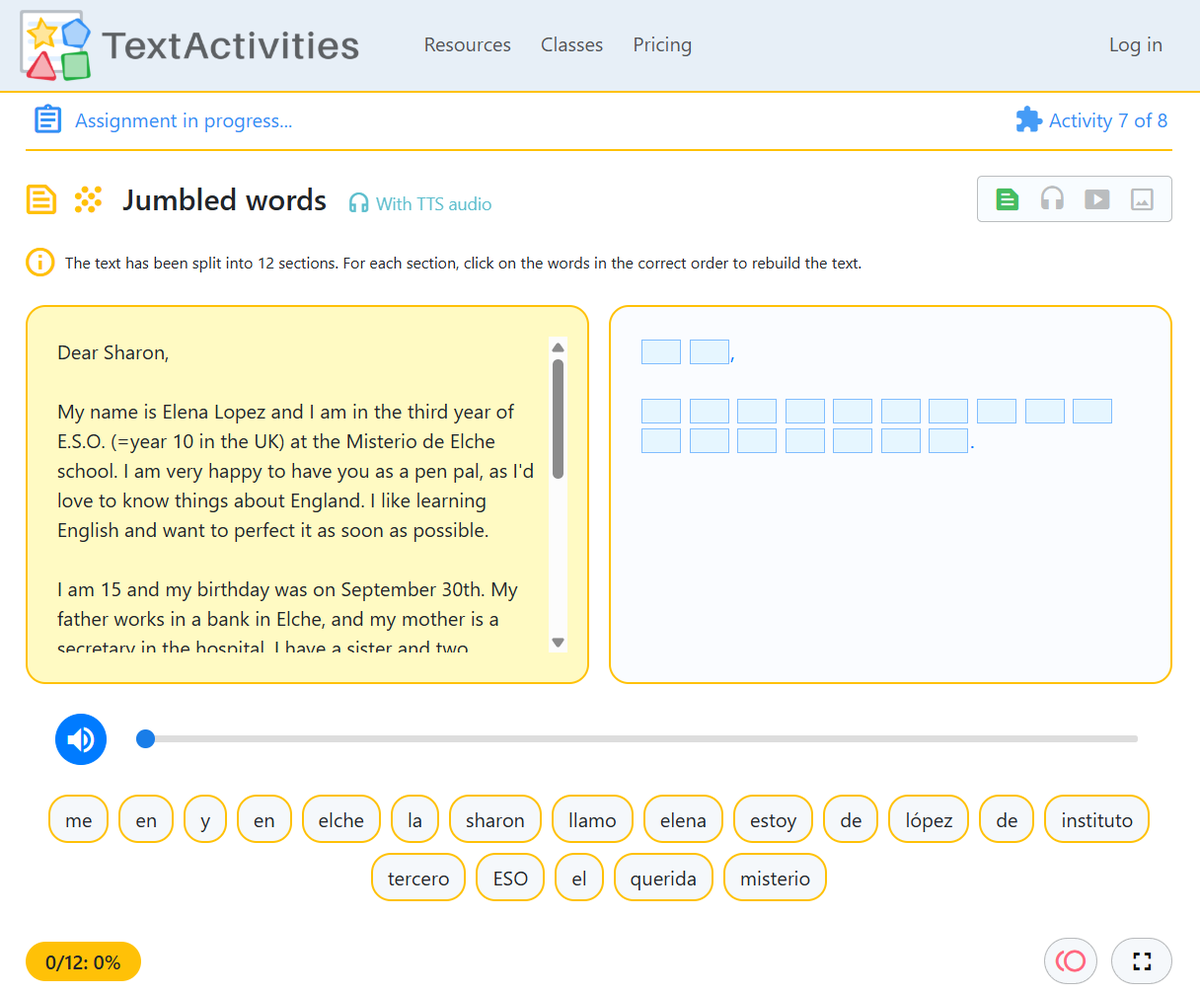Select the word 'llamo'

click(592, 821)
